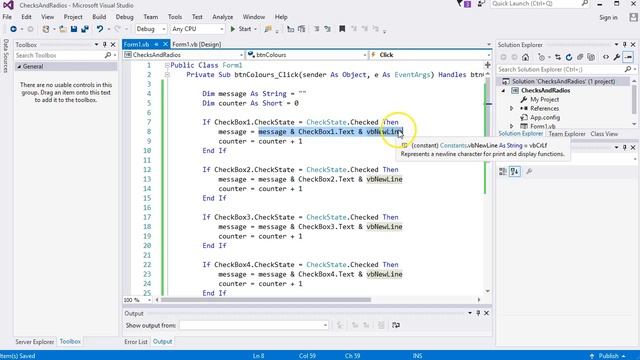Toggle Preview Selected Items in Solution Explorer

pos(628,57)
